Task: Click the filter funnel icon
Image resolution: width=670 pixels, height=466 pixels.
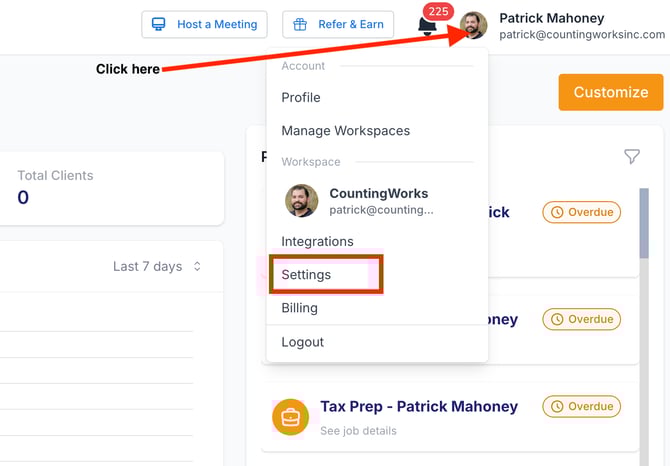Action: (x=632, y=156)
